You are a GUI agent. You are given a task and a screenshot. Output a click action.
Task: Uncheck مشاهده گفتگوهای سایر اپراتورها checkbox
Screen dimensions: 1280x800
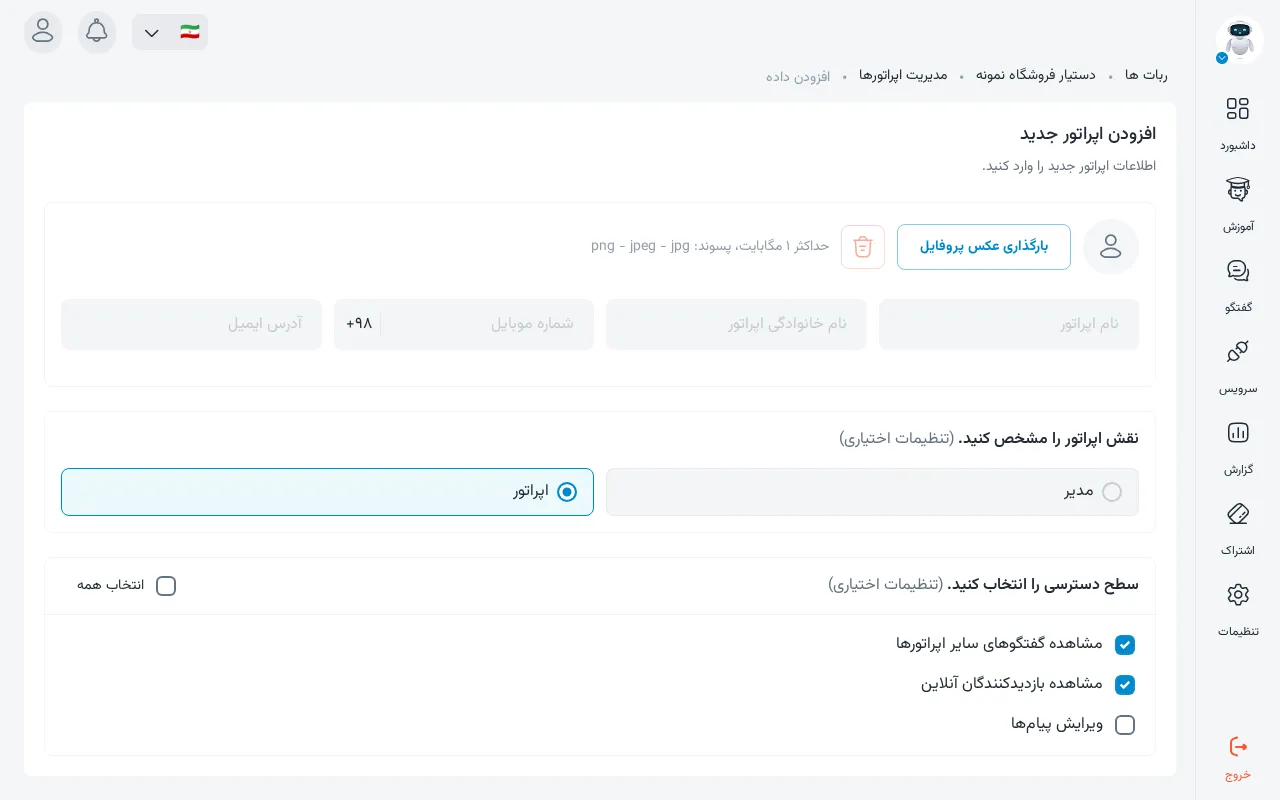click(1125, 645)
